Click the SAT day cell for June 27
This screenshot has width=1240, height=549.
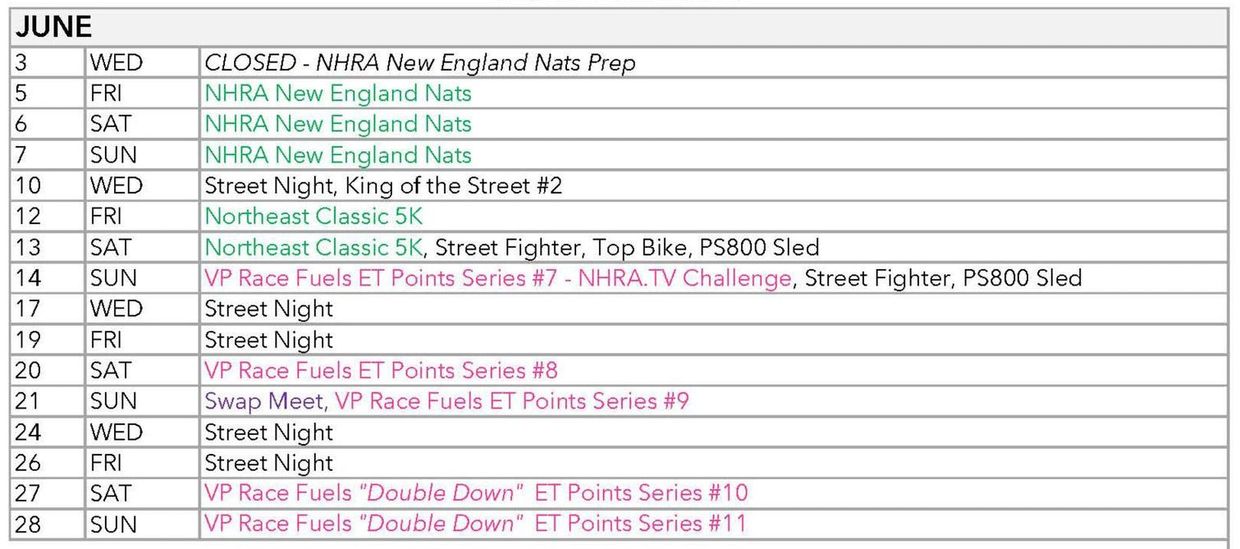[111, 493]
